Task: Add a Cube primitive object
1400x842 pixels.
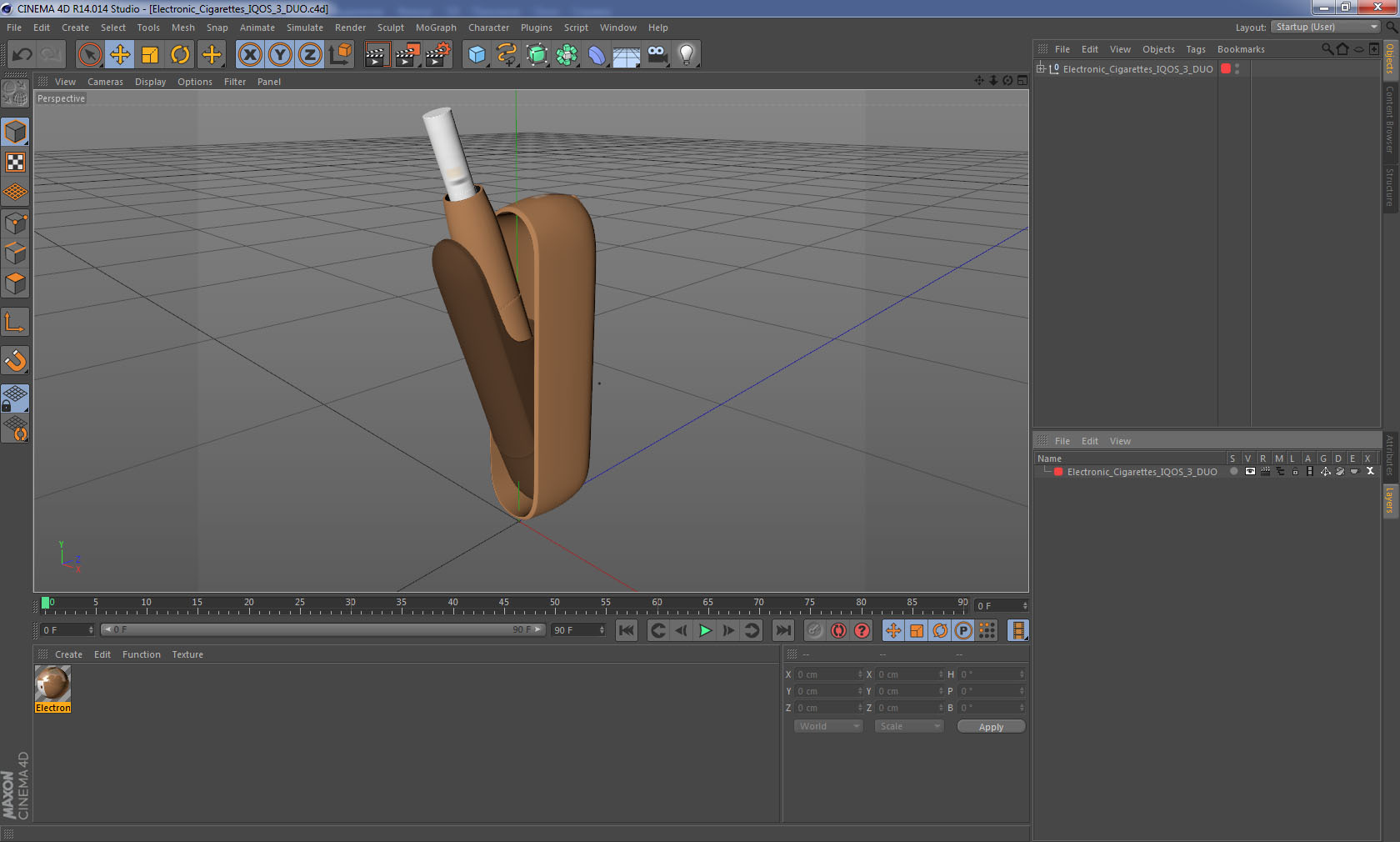Action: 477,55
